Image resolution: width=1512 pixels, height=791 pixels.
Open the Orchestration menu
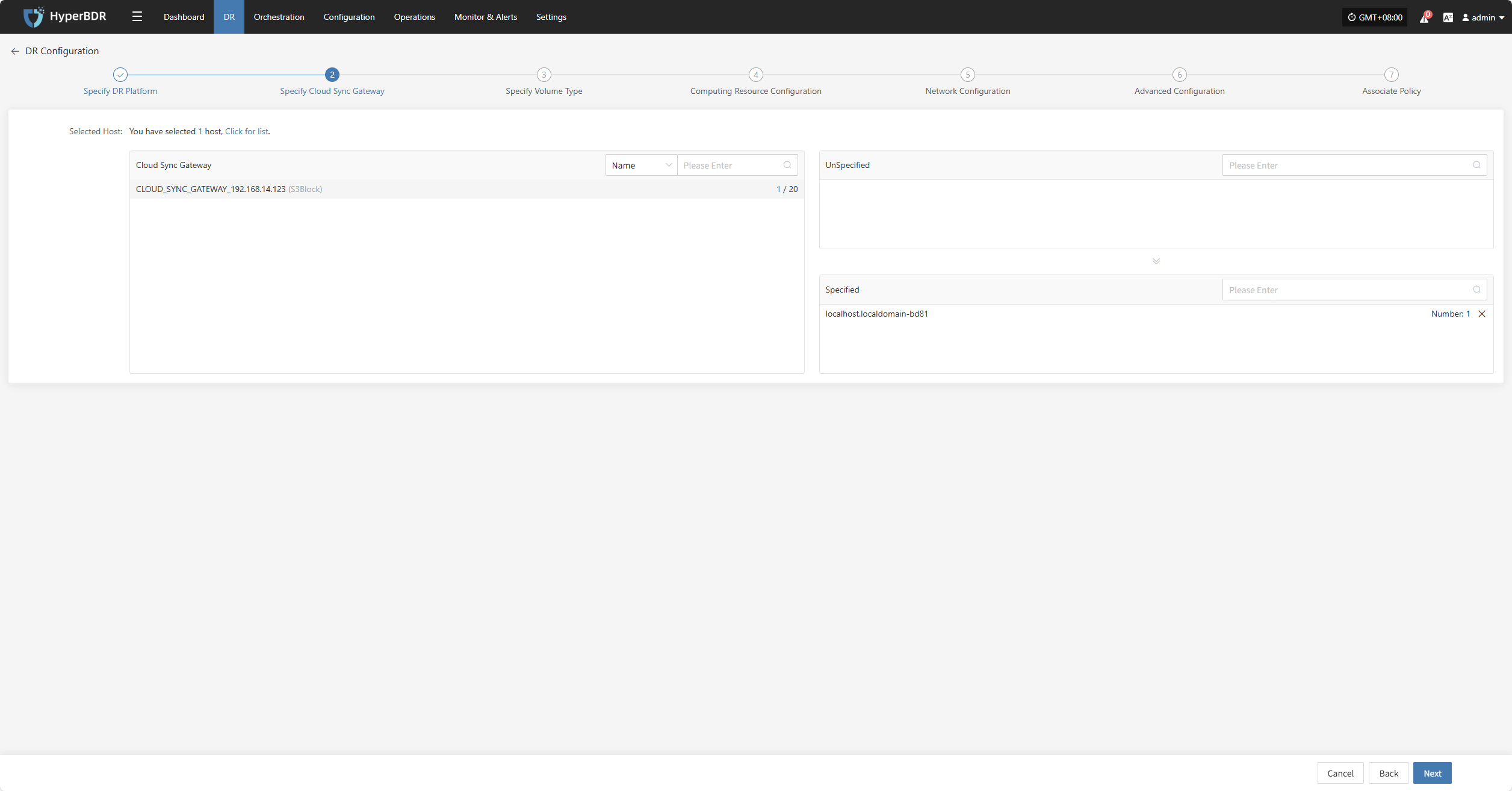pyautogui.click(x=279, y=17)
